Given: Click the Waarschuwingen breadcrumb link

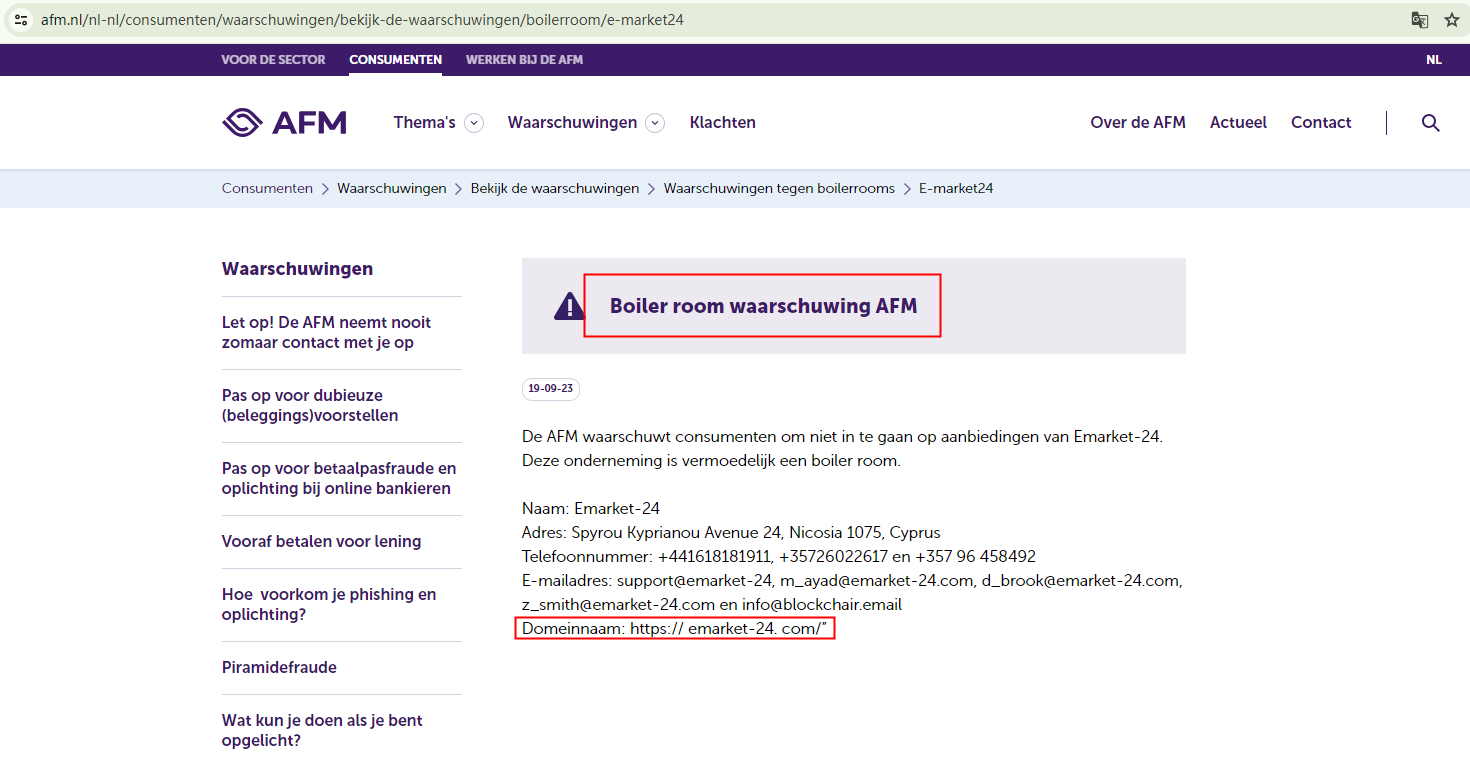Looking at the screenshot, I should (392, 188).
